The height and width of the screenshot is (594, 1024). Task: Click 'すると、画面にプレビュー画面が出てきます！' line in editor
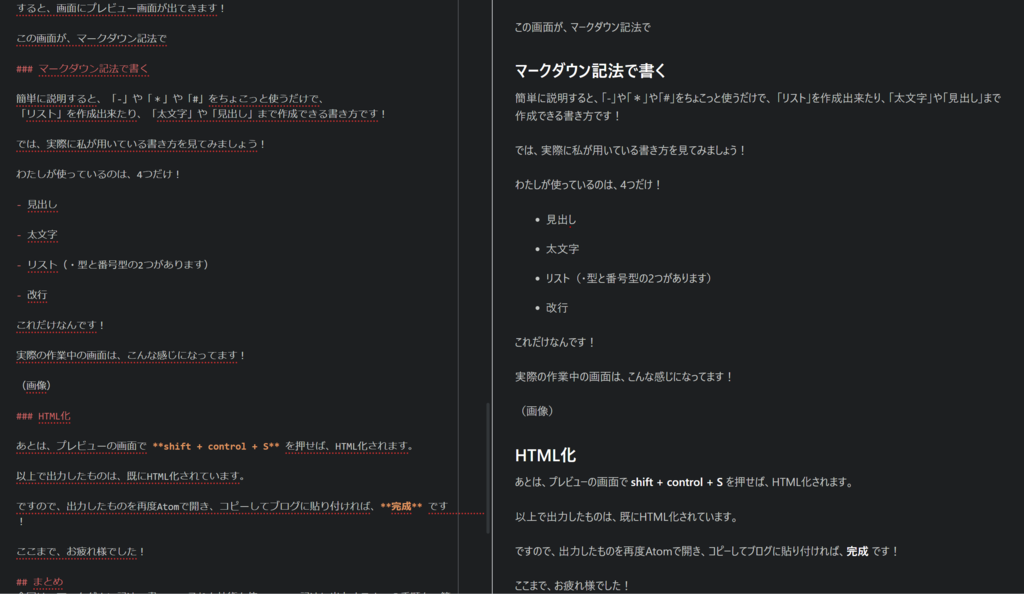[121, 8]
